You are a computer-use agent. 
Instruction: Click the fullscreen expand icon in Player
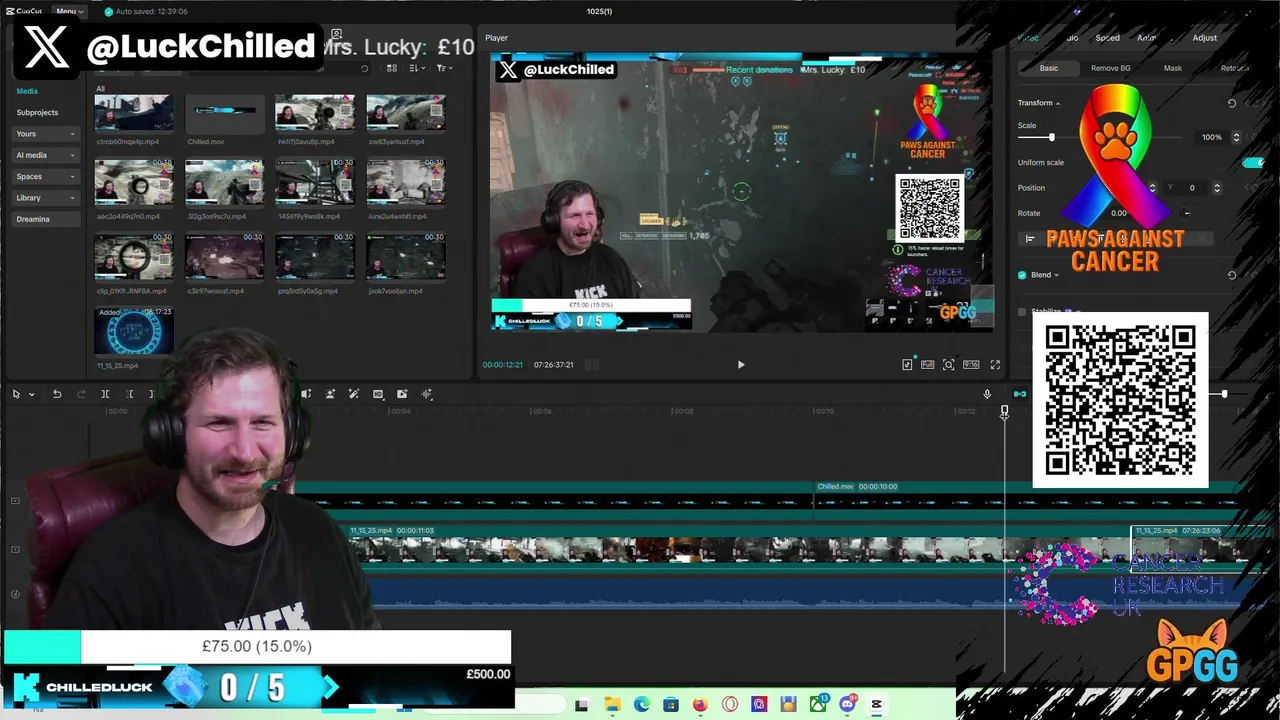(x=995, y=365)
